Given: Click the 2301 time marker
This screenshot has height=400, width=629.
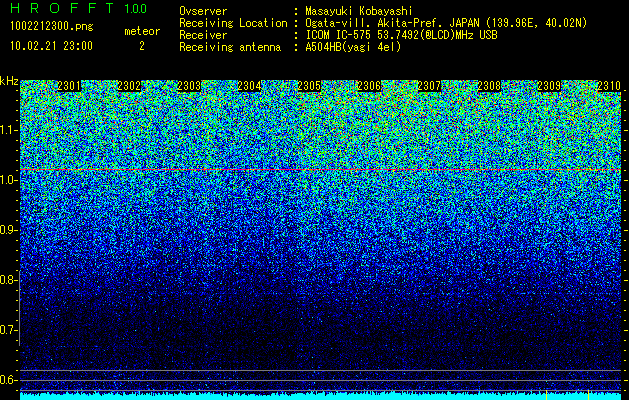Looking at the screenshot, I should [69, 86].
